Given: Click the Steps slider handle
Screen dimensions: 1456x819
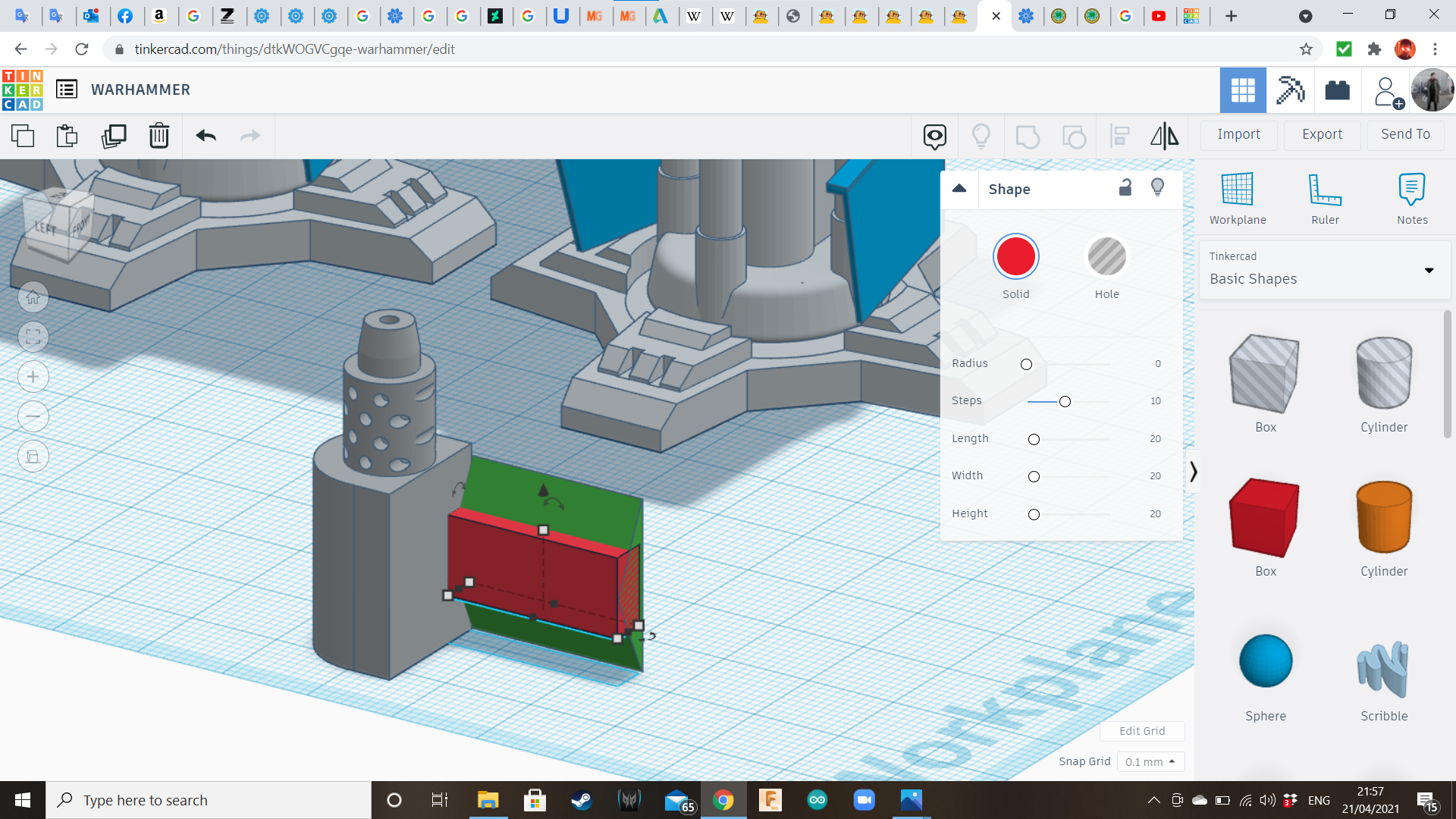Looking at the screenshot, I should [1065, 401].
